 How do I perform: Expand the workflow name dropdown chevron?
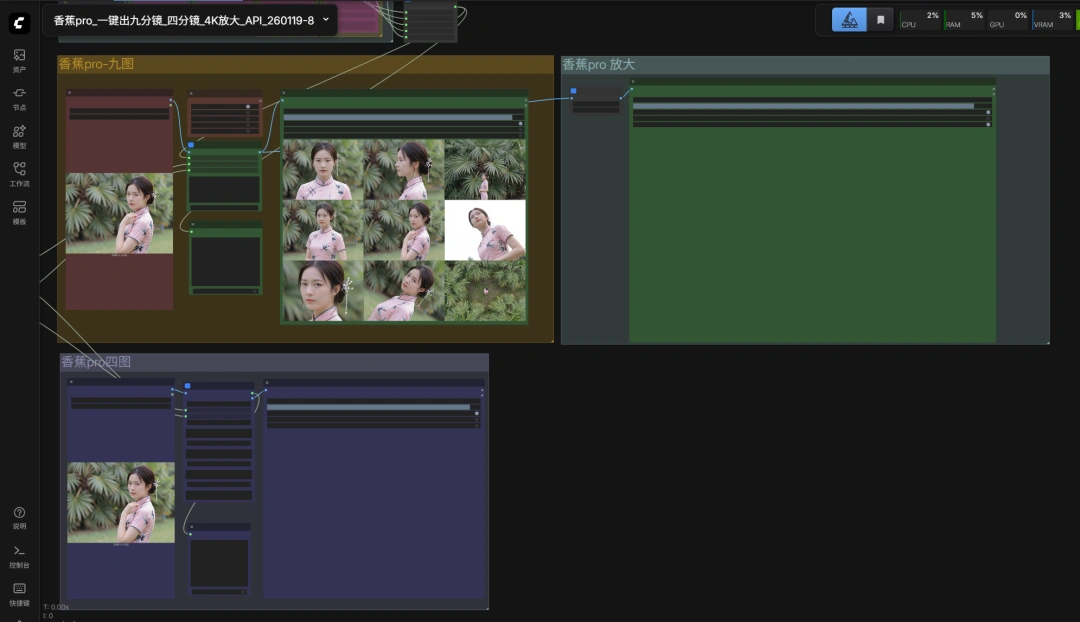pos(326,19)
